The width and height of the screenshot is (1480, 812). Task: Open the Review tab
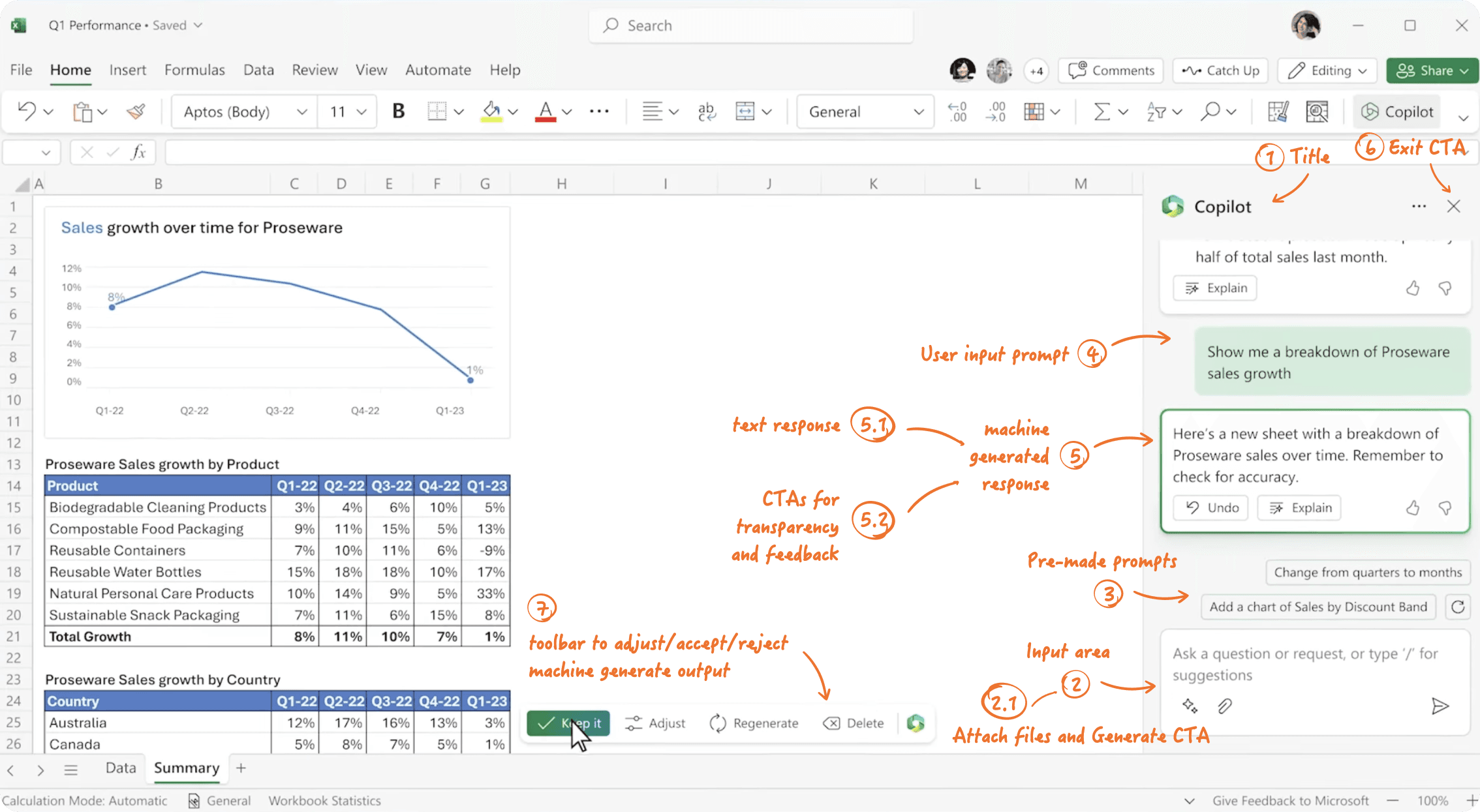click(x=315, y=70)
